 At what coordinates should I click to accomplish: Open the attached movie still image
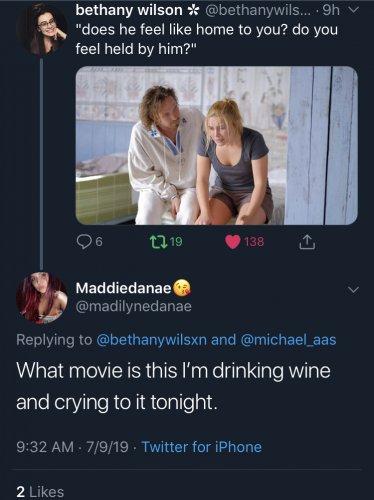coord(217,145)
